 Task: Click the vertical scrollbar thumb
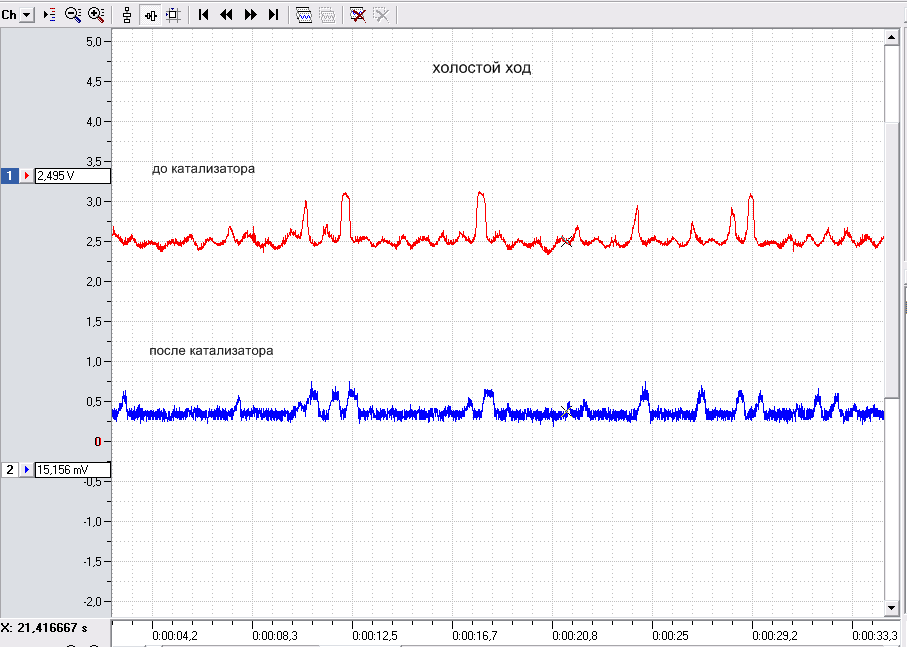[x=891, y=260]
